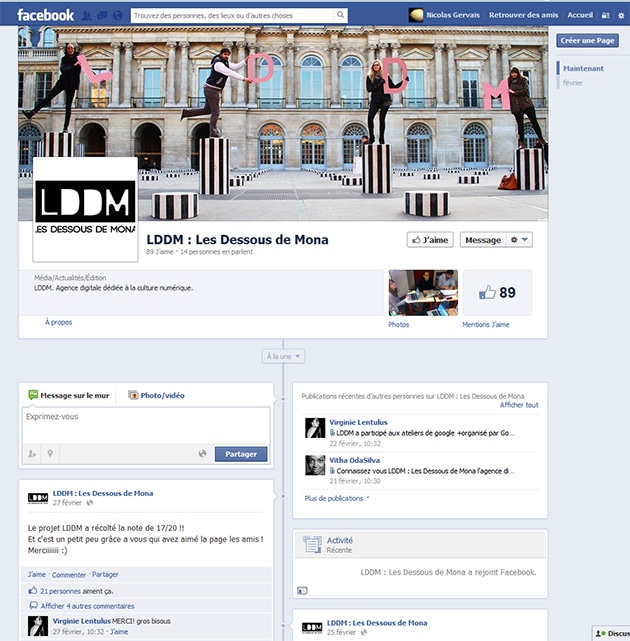The image size is (630, 641).
Task: Click Commenter under the 17/20 post
Action: tap(69, 575)
